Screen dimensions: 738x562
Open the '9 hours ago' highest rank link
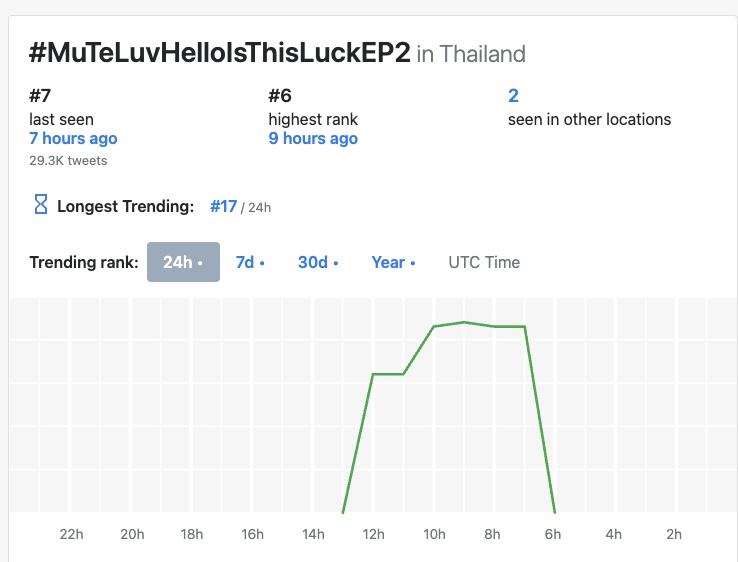point(313,138)
